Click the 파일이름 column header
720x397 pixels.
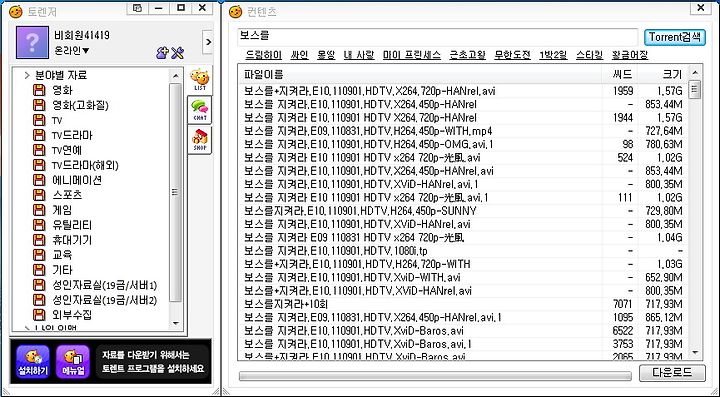(420, 74)
